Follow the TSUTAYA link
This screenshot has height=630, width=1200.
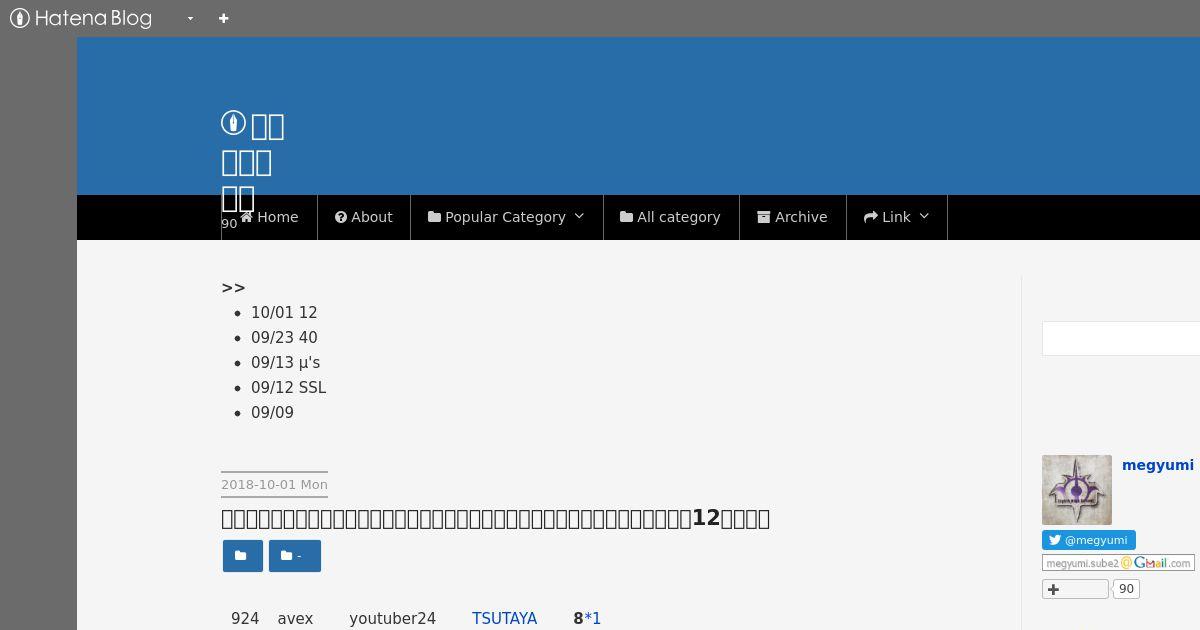pyautogui.click(x=504, y=619)
